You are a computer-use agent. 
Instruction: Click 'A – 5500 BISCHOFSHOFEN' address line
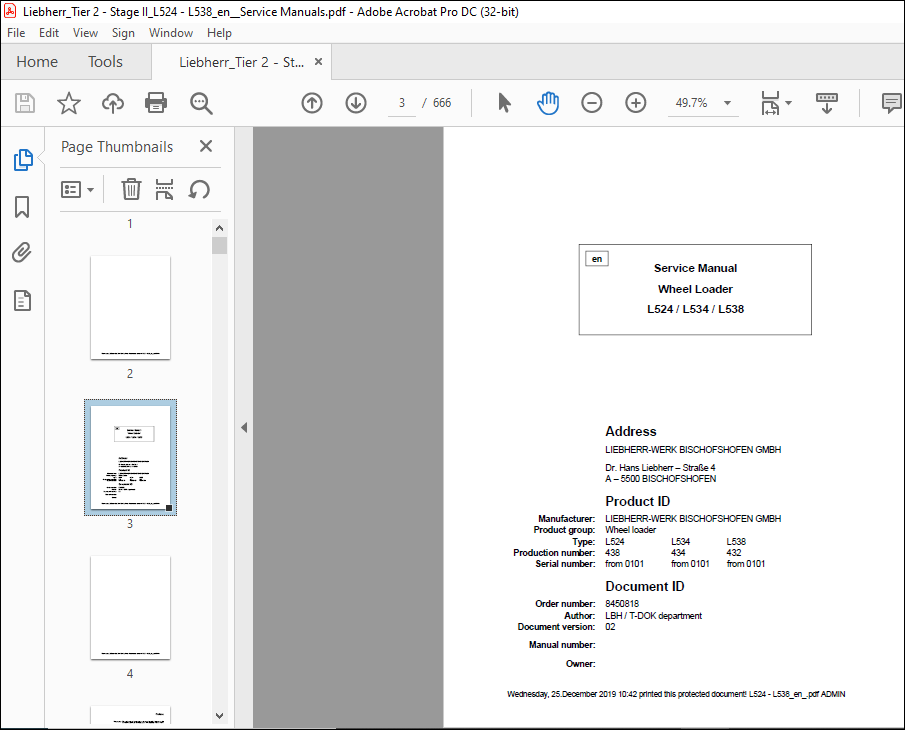[660, 479]
